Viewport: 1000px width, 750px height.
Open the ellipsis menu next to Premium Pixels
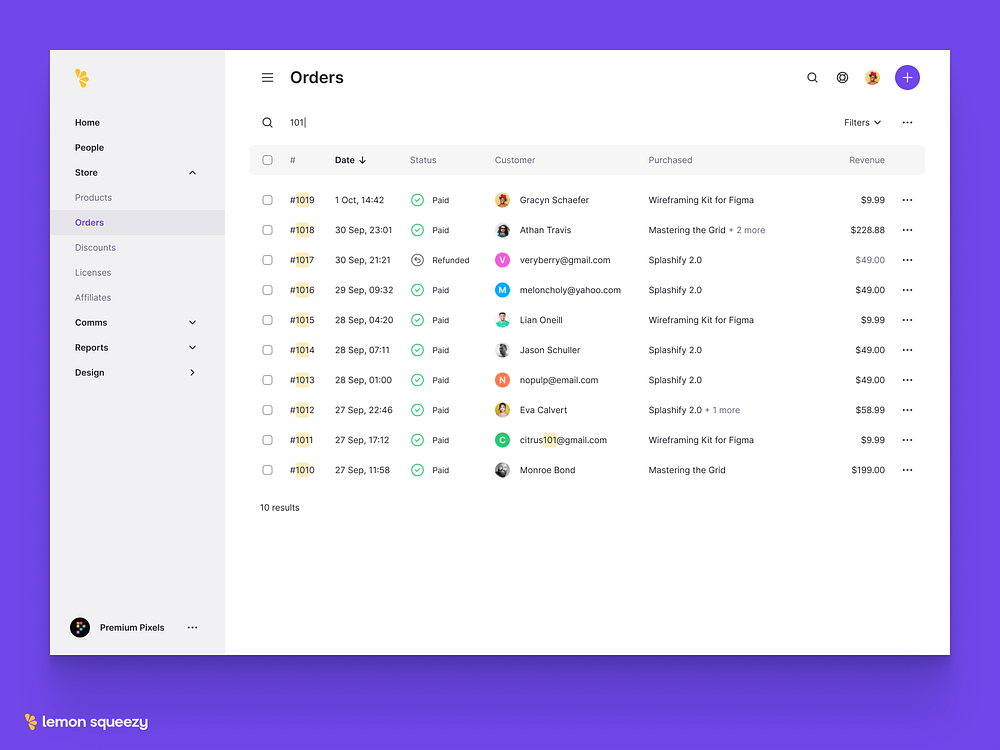pos(192,627)
